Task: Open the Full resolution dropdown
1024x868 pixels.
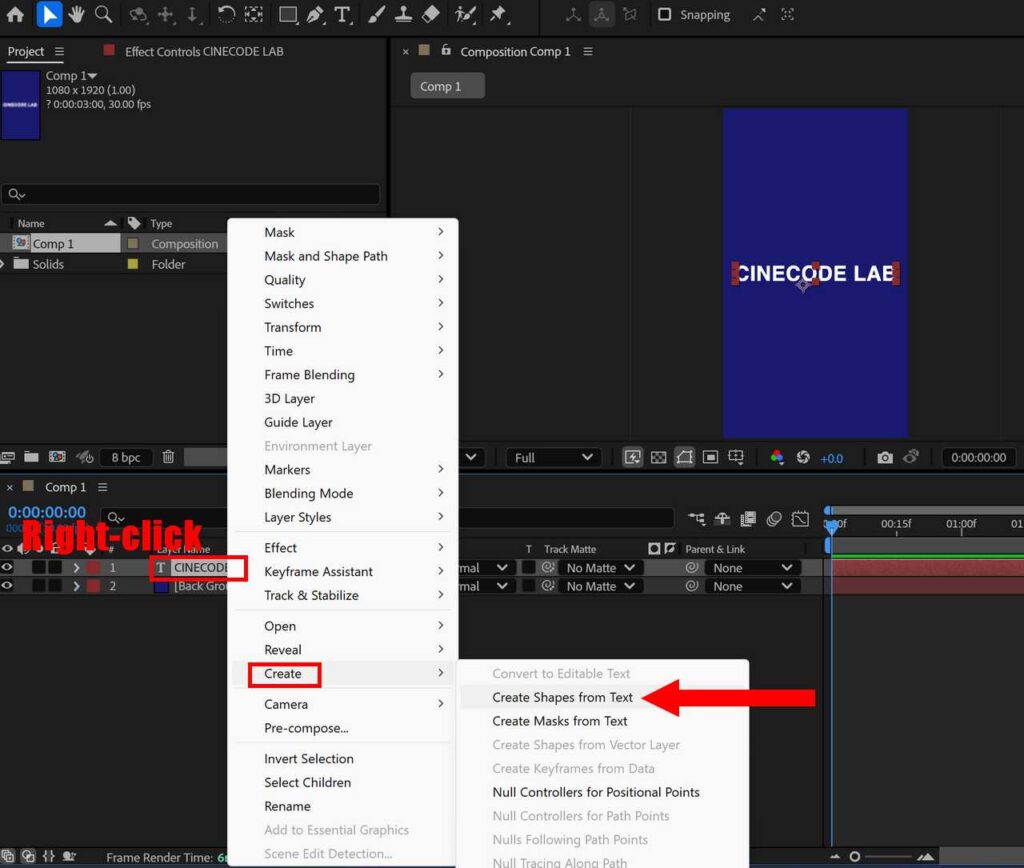Action: click(x=553, y=457)
